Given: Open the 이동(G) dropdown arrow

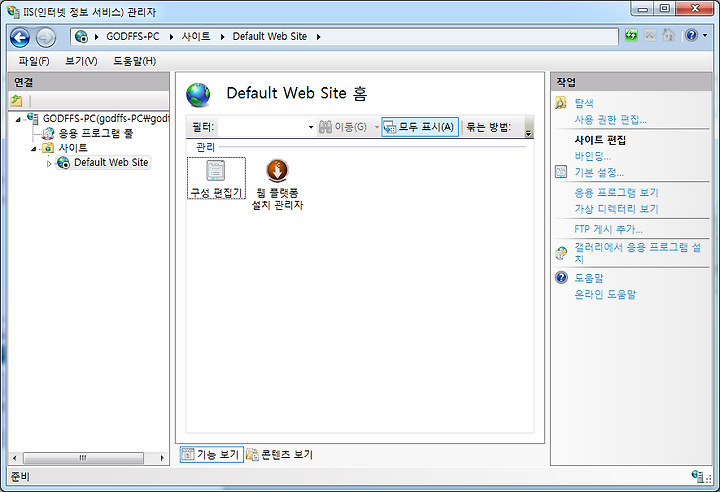Looking at the screenshot, I should 376,127.
